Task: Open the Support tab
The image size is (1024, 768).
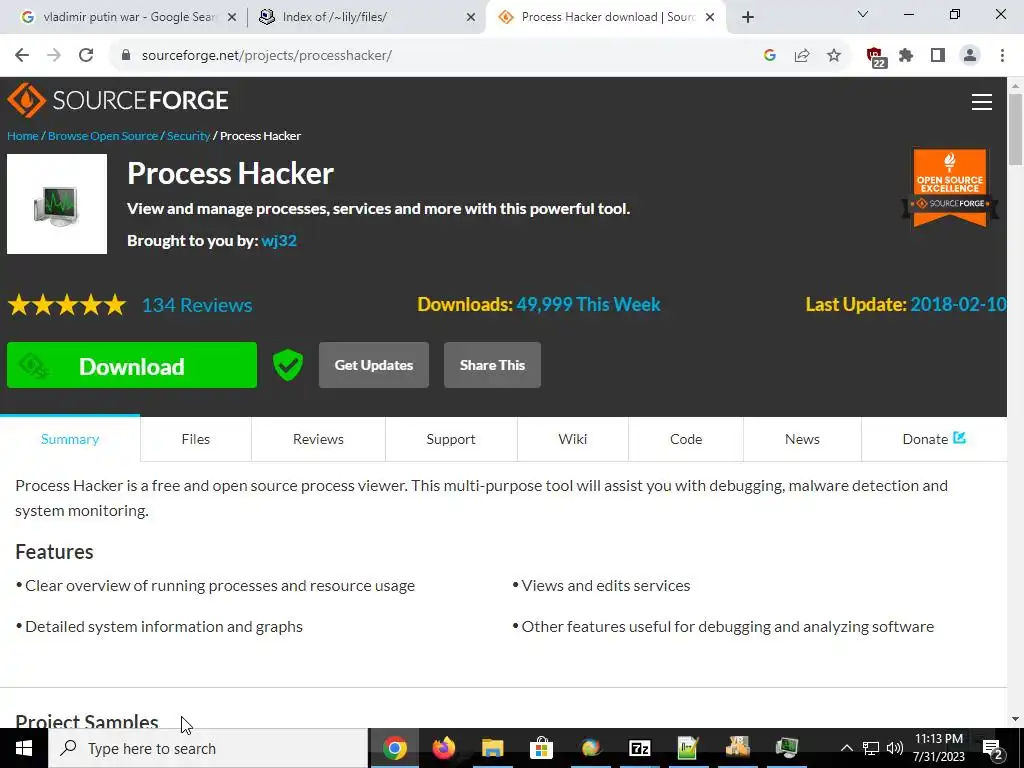Action: coord(451,439)
